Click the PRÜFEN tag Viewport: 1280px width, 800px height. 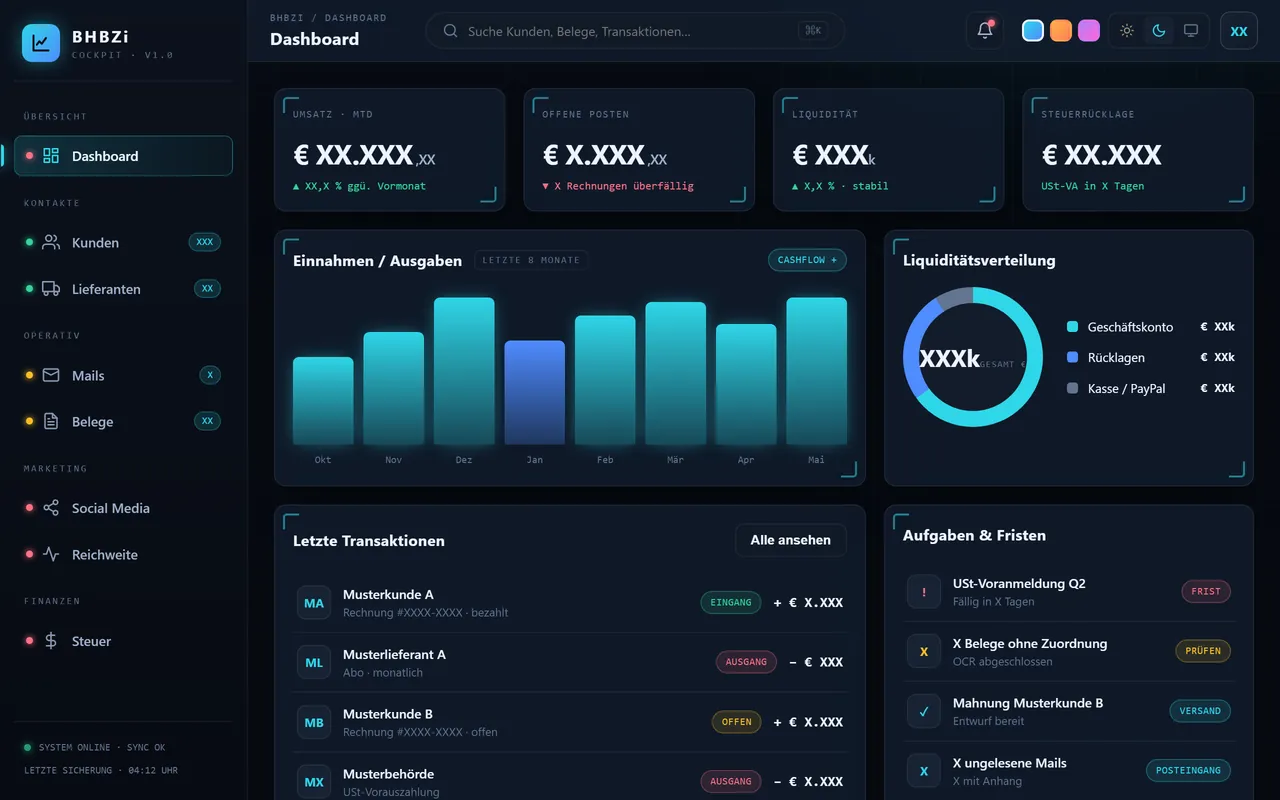[x=1203, y=651]
